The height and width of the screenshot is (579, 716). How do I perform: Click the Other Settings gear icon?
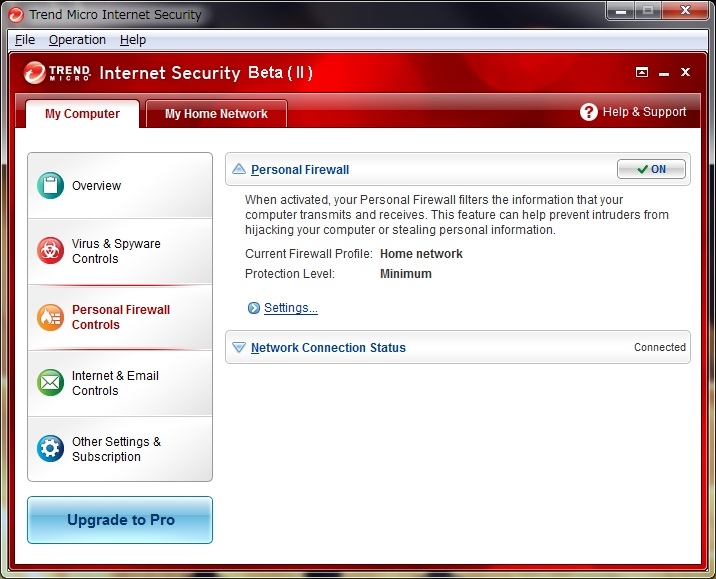click(x=50, y=448)
